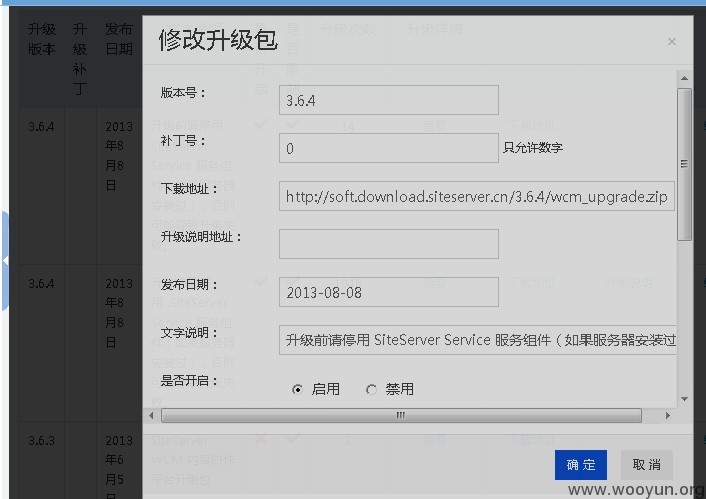Click the 版本号 label
706x499 pixels.
(183, 93)
